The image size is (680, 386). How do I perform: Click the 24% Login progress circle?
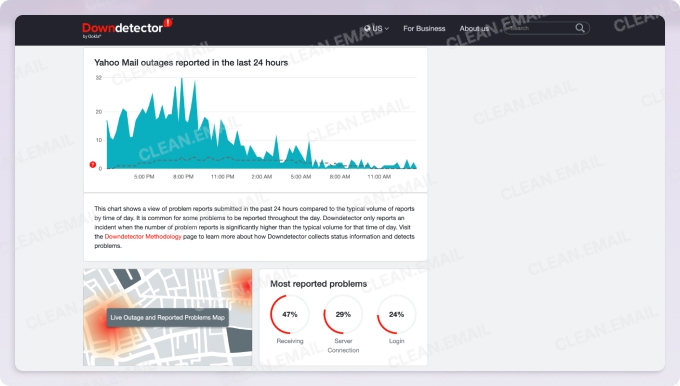(x=396, y=314)
